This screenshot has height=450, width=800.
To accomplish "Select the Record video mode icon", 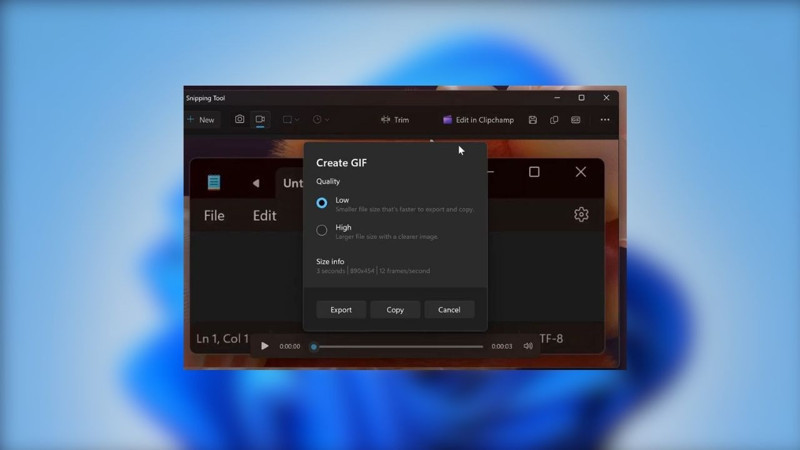I will [x=260, y=120].
